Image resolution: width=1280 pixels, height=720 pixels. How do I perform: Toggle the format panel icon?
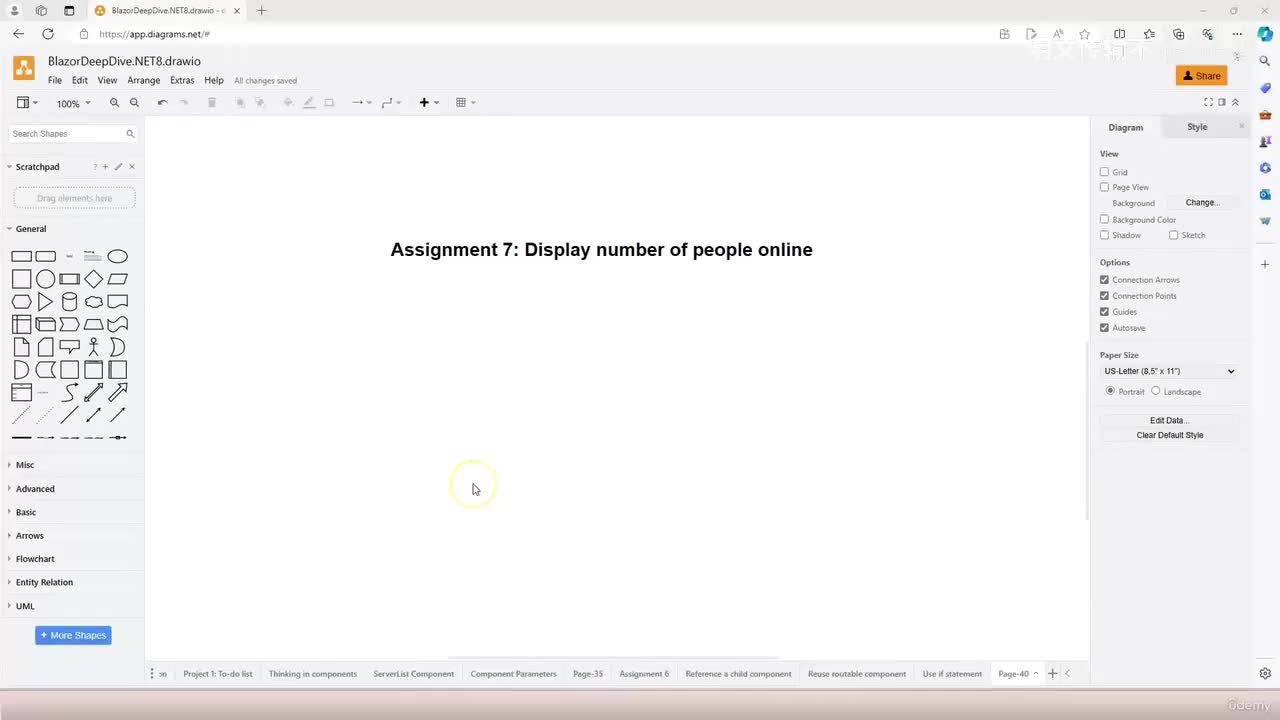[1221, 102]
